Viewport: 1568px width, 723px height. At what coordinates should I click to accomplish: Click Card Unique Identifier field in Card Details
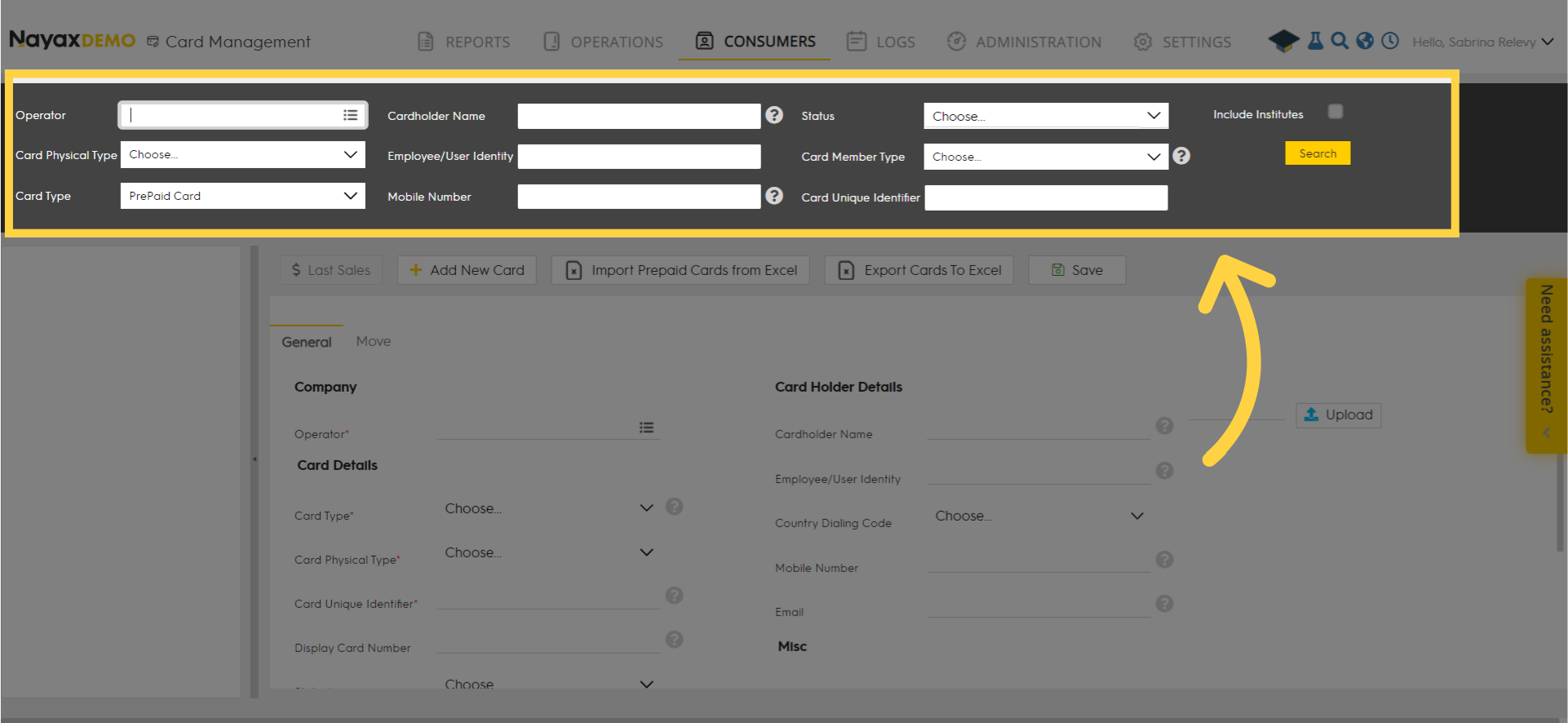click(x=548, y=598)
